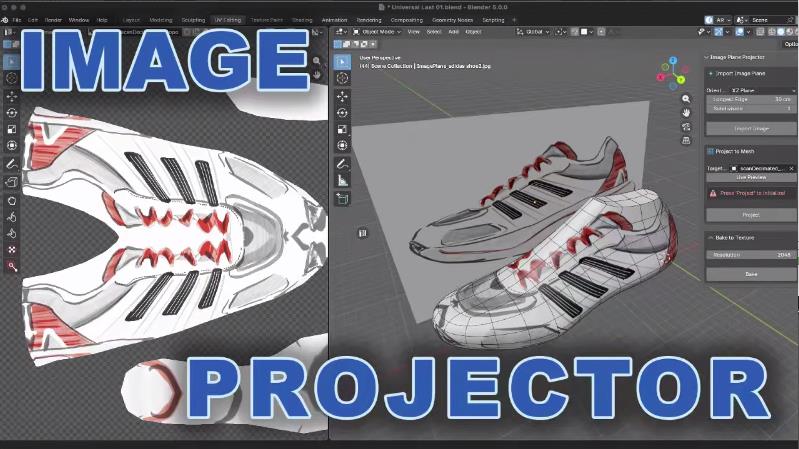799x449 pixels.
Task: Click the Subdivisions value field
Action: [751, 109]
